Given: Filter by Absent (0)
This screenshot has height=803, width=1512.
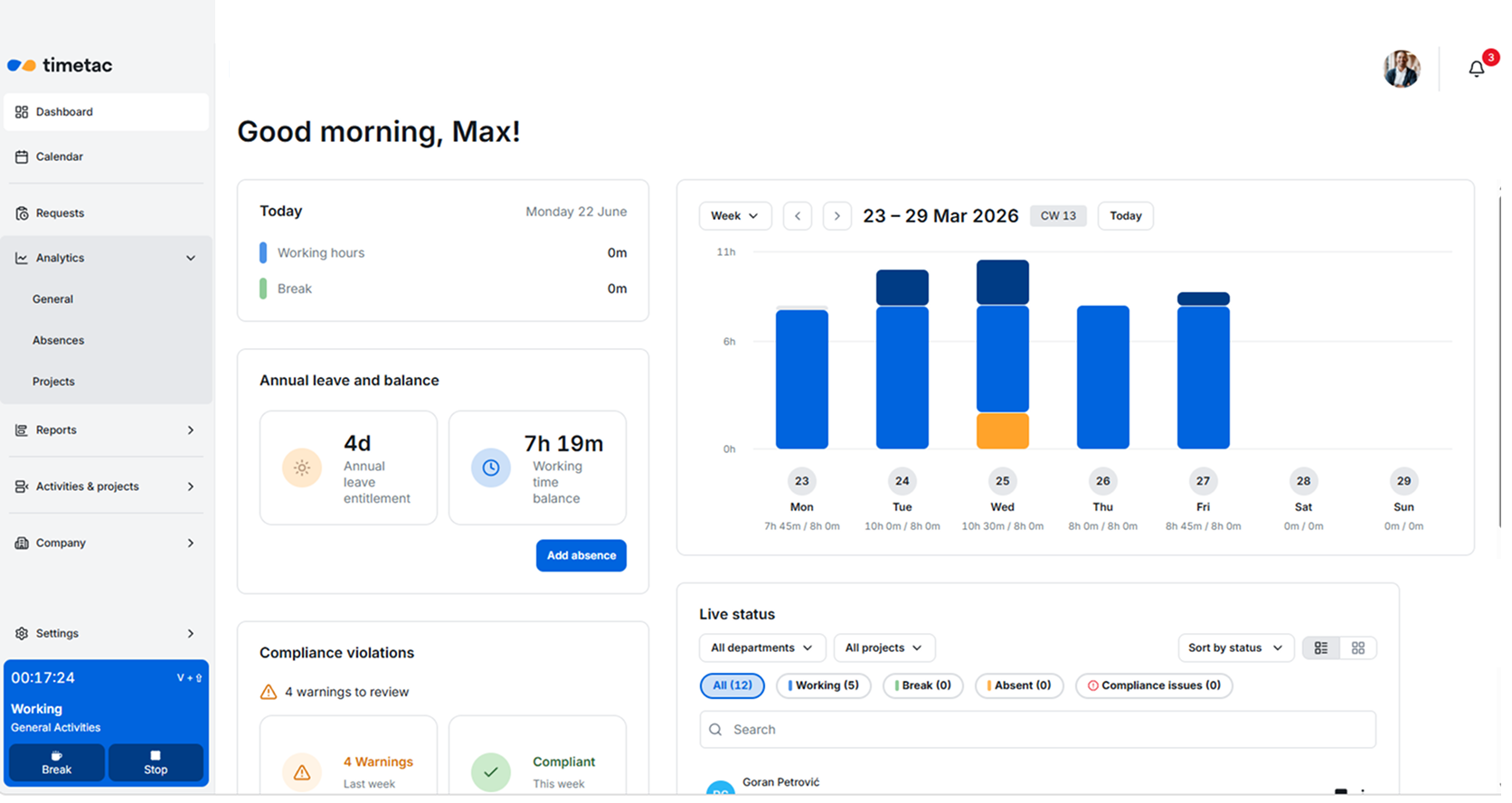Looking at the screenshot, I should coord(1019,686).
